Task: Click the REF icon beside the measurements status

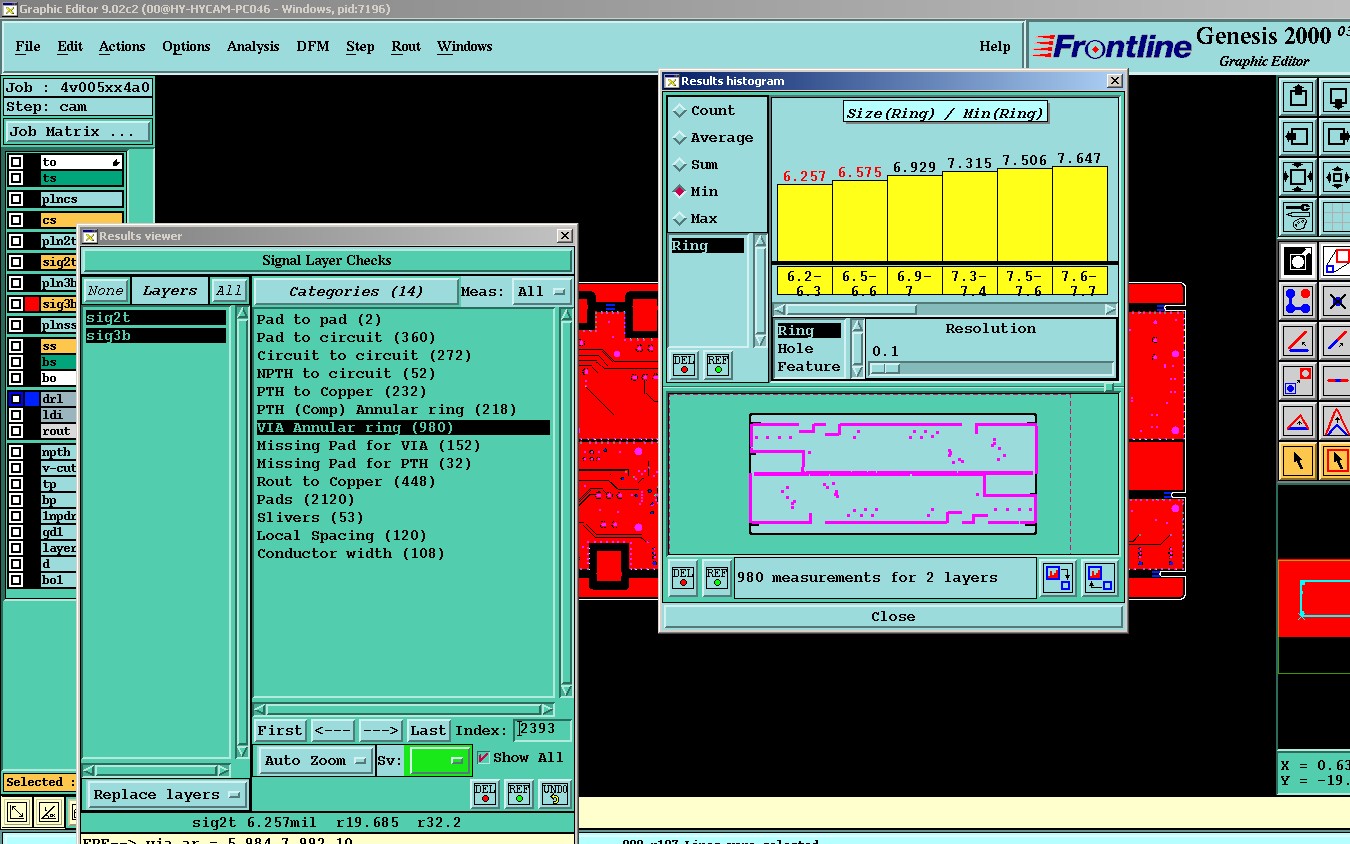Action: [x=716, y=578]
